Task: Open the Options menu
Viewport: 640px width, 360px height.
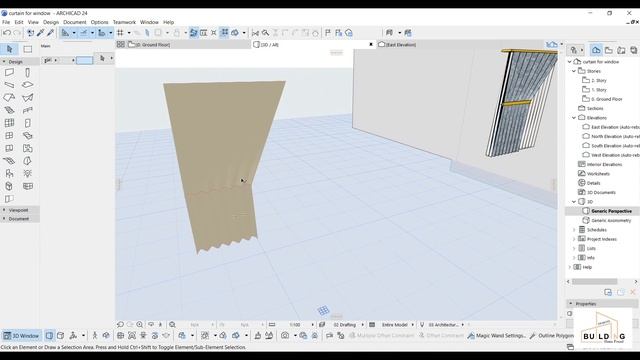Action: 99,22
